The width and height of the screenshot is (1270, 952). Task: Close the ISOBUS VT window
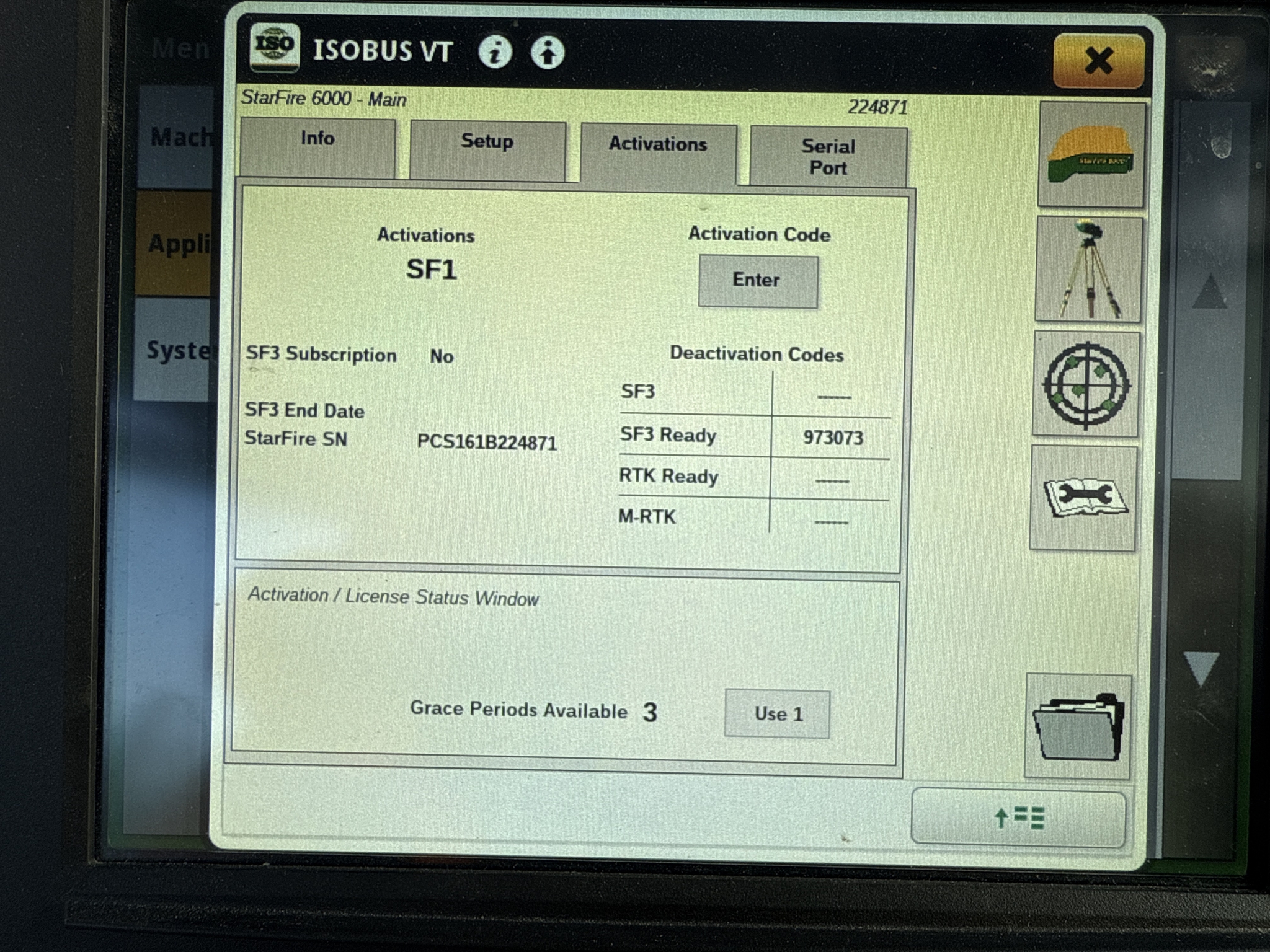(1099, 61)
